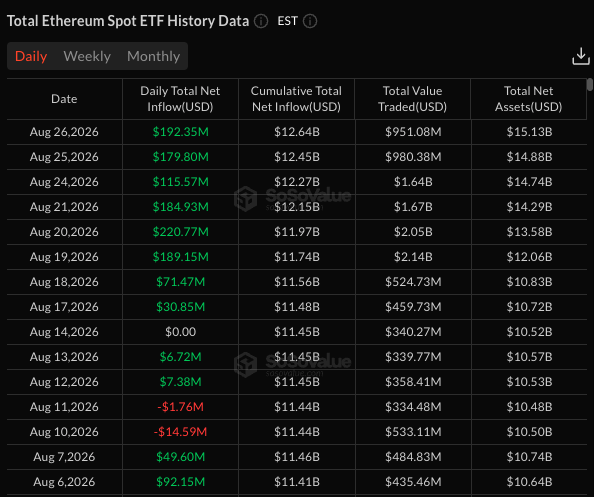Select the $14.29B net assets value
The image size is (594, 497).
click(529, 207)
